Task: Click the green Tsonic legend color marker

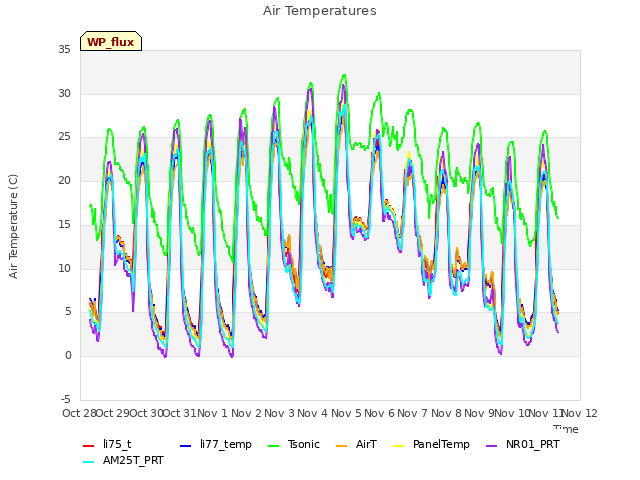Action: [x=273, y=446]
